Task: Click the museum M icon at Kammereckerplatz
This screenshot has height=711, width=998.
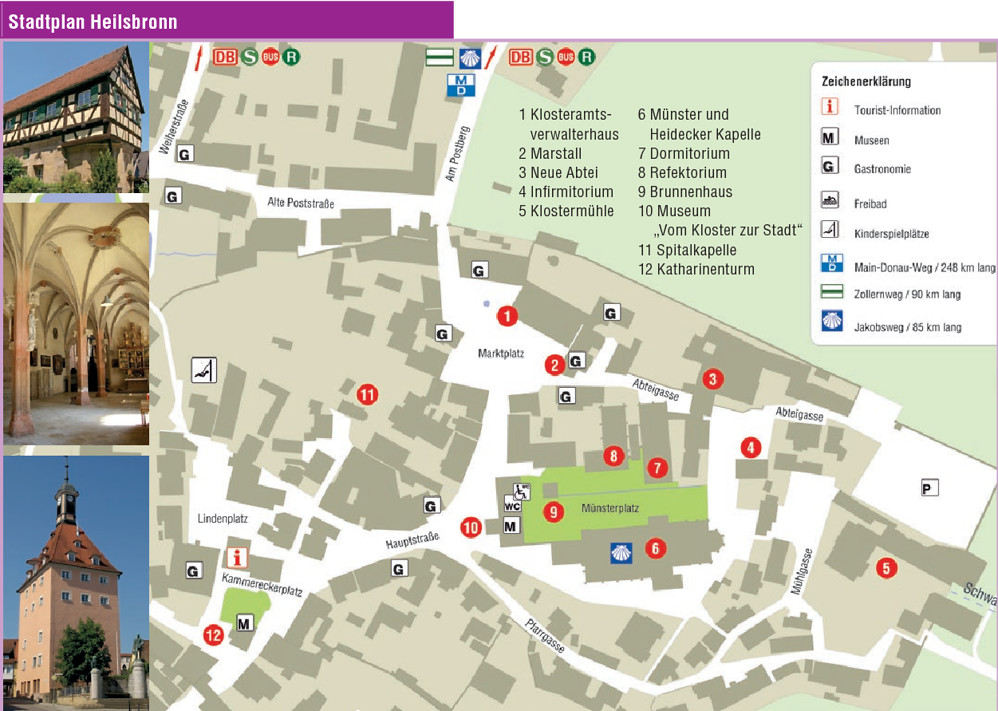Action: coord(243,624)
